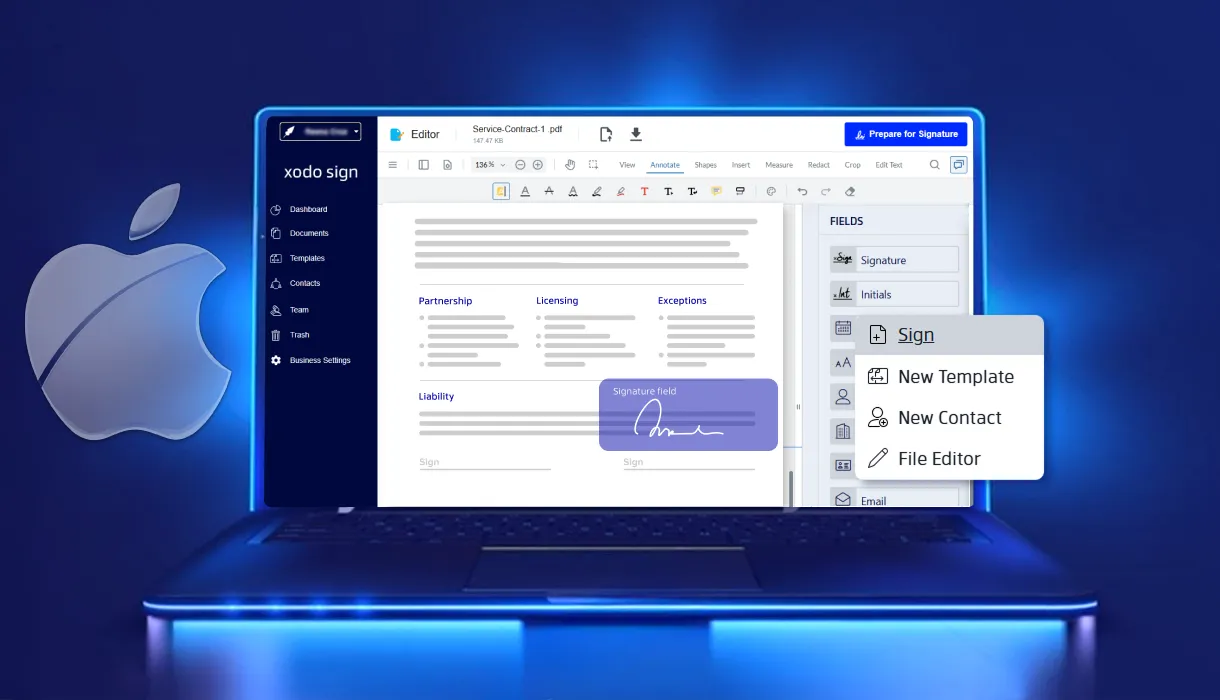Click the underlined Sign option
1220x700 pixels.
[916, 335]
